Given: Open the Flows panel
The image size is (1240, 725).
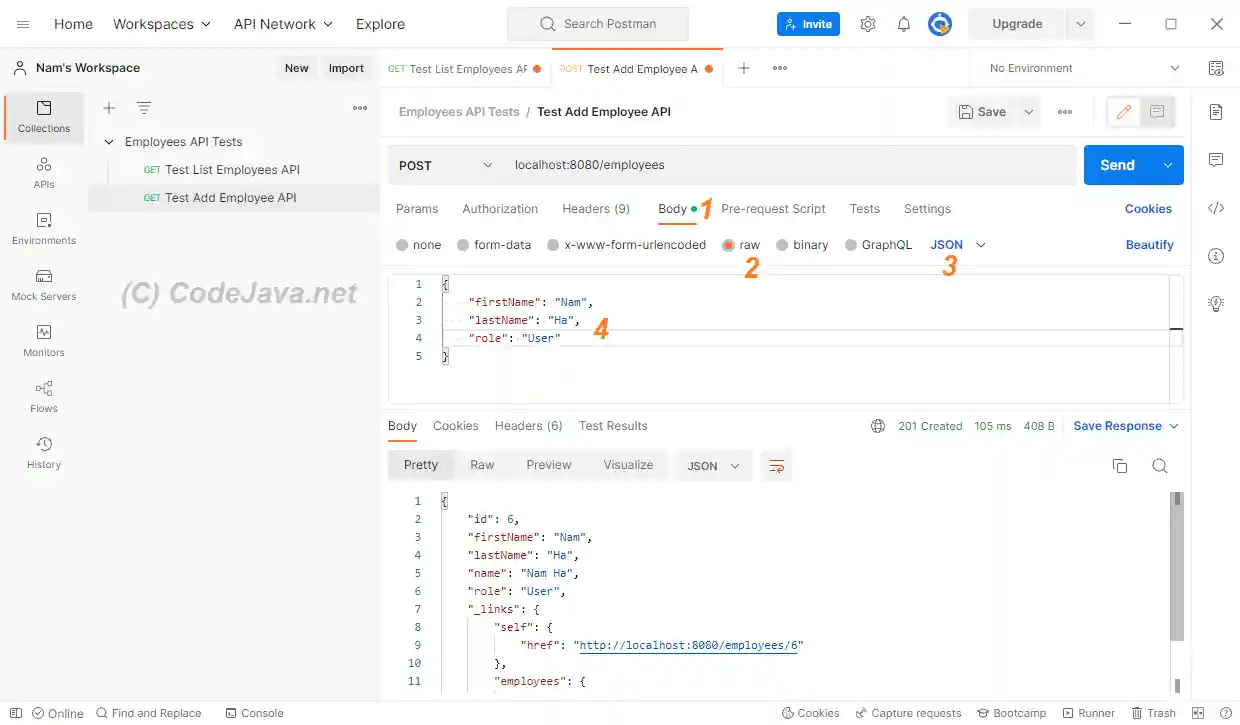Looking at the screenshot, I should point(43,396).
